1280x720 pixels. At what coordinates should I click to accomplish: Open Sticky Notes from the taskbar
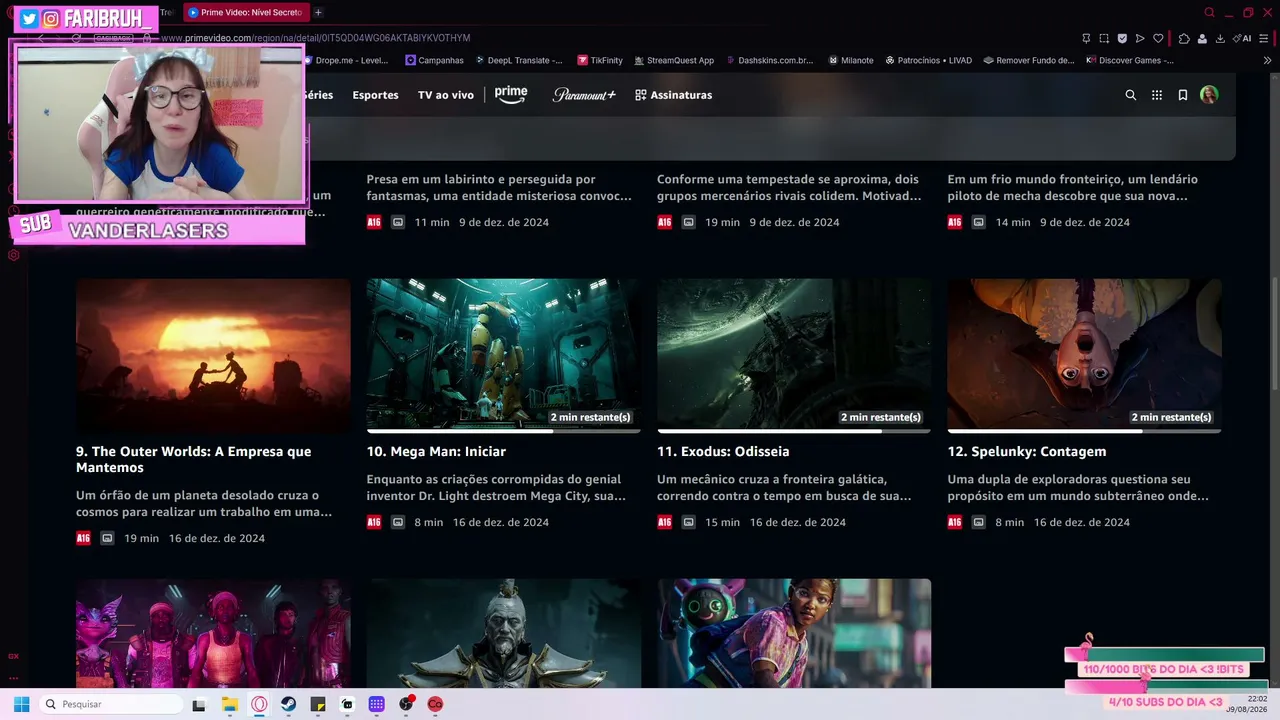coord(318,704)
